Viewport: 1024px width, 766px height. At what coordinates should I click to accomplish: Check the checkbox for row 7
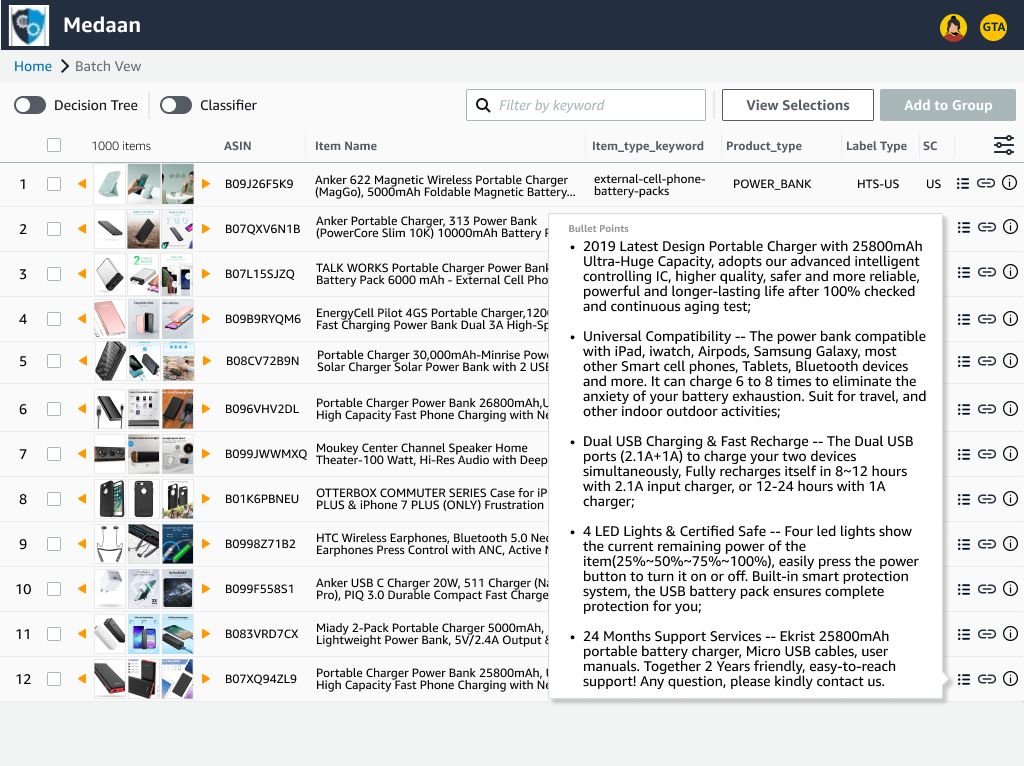[54, 454]
